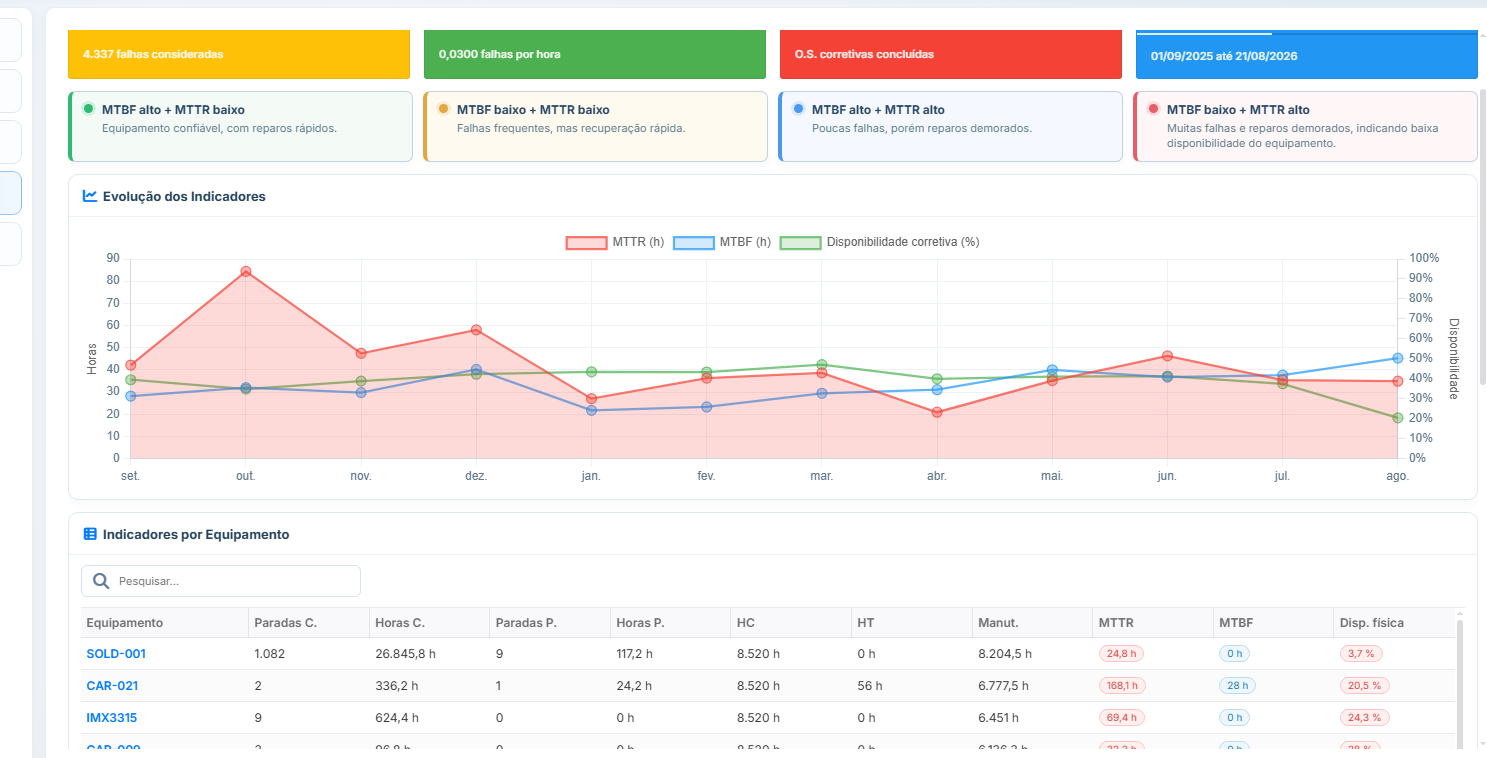The height and width of the screenshot is (758, 1487).
Task: Sort by the Paradas P. column header
Action: pos(550,623)
